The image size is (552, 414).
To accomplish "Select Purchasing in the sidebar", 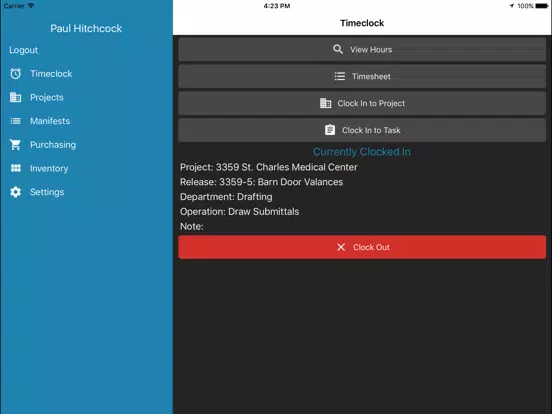I will pyautogui.click(x=53, y=145).
